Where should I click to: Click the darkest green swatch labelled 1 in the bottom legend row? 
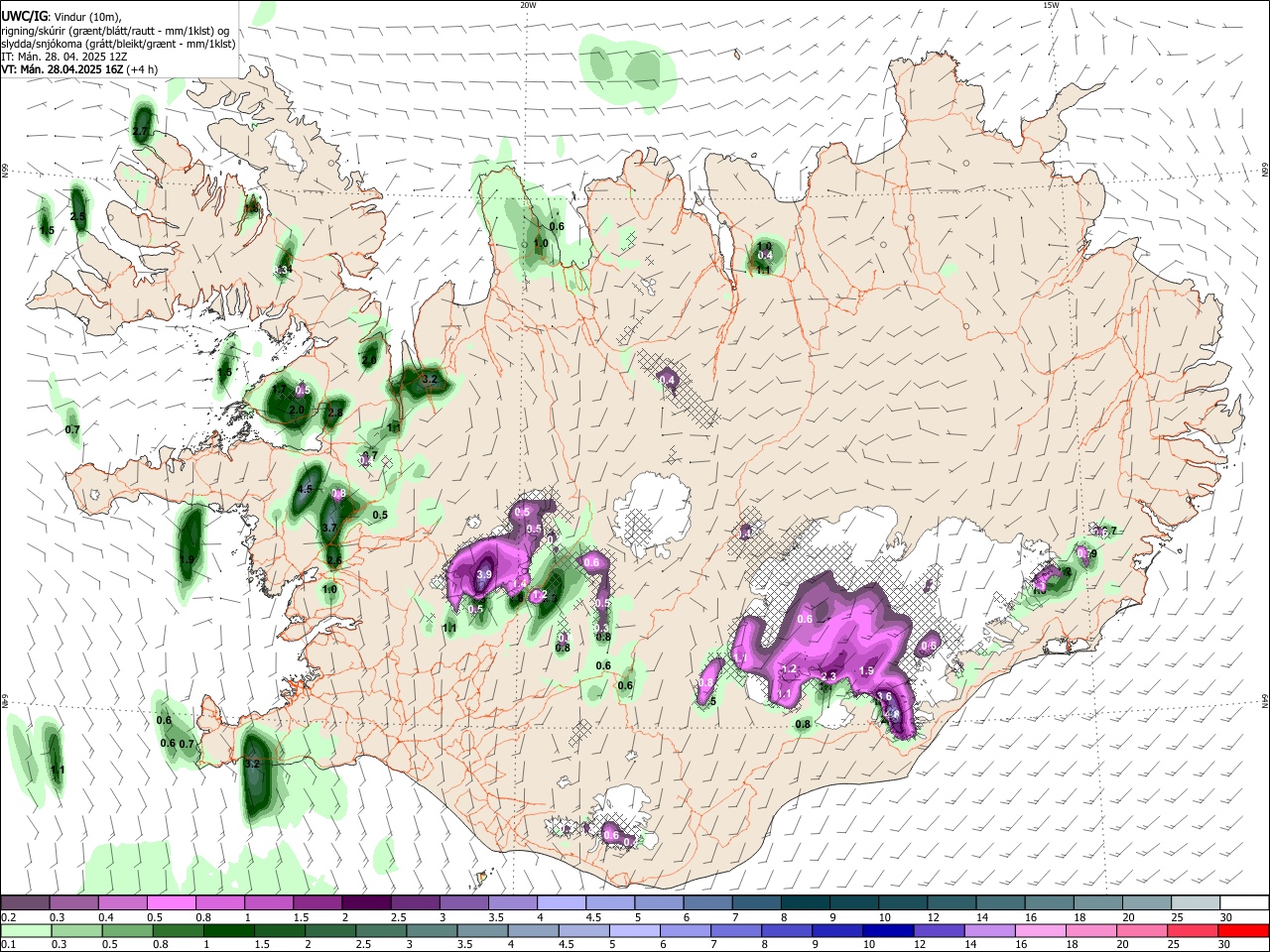click(228, 930)
